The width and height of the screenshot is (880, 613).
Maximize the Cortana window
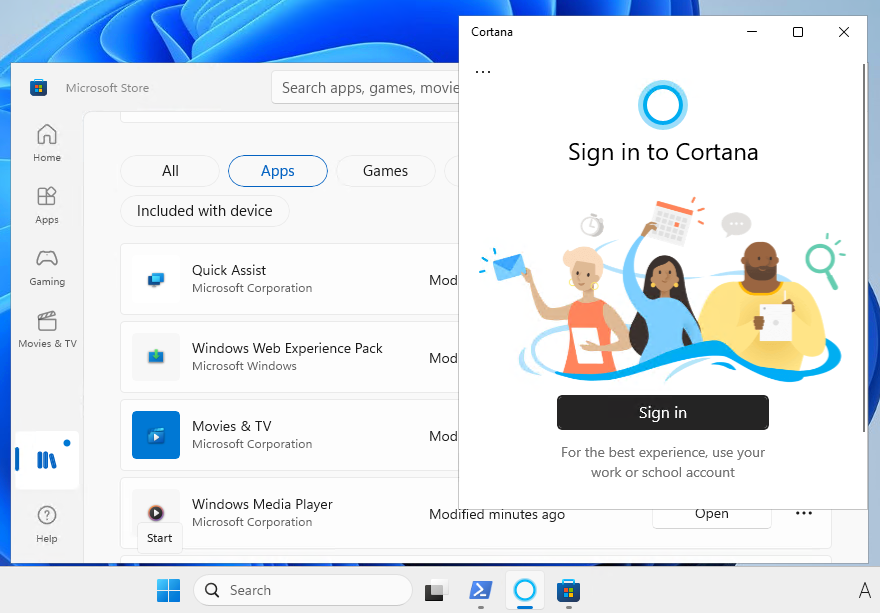point(798,32)
